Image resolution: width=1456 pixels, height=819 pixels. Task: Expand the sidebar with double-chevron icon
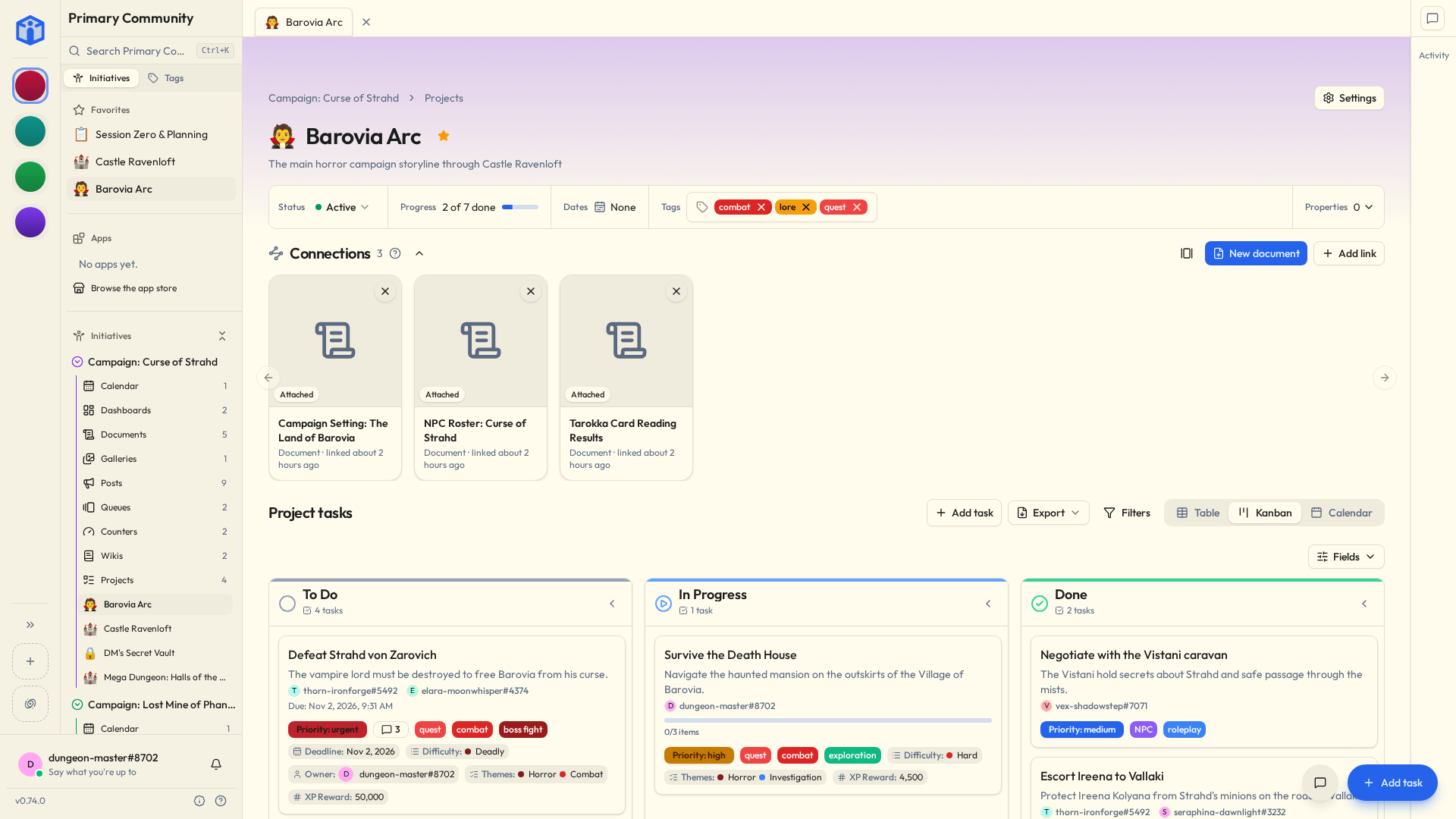(x=30, y=625)
